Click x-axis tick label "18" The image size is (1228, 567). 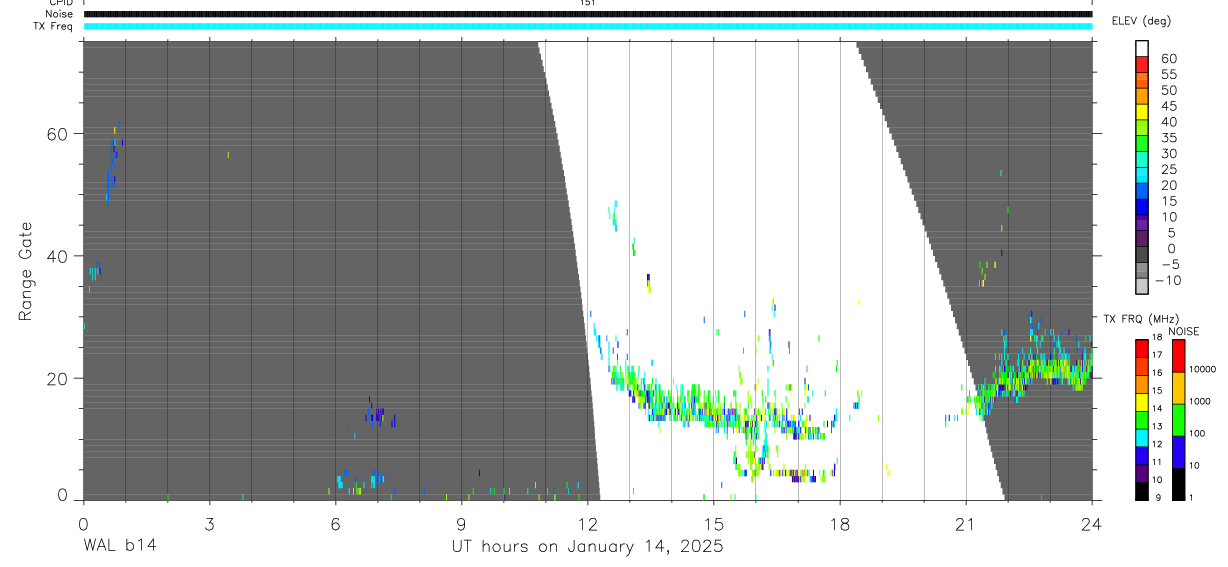tap(839, 523)
